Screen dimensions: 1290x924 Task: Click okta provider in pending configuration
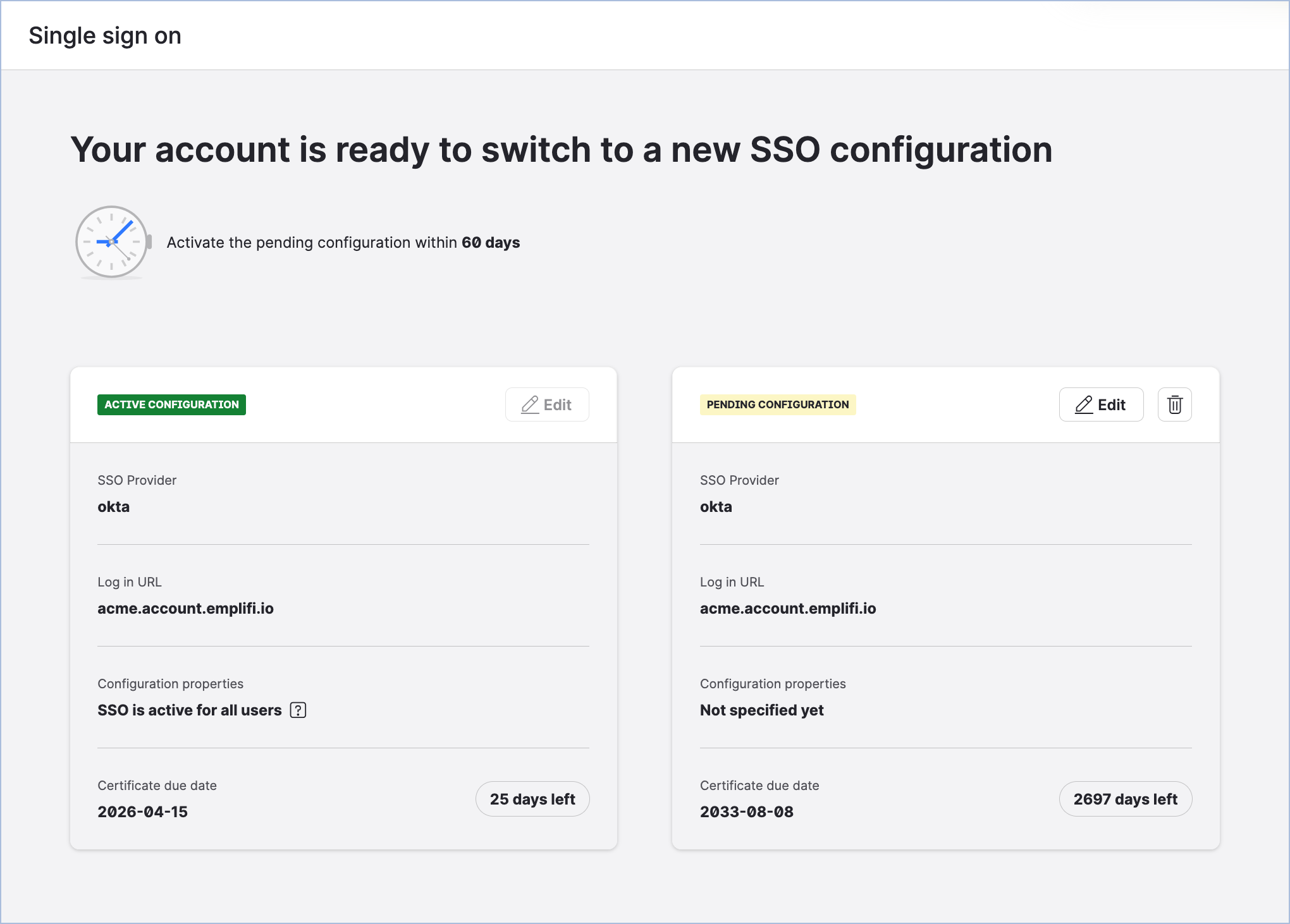click(x=716, y=507)
